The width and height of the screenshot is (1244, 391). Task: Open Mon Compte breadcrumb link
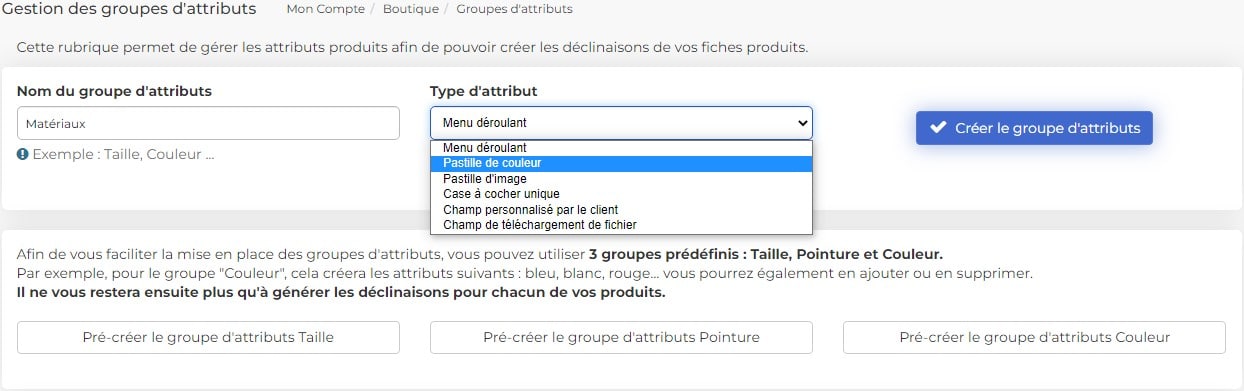click(x=324, y=9)
